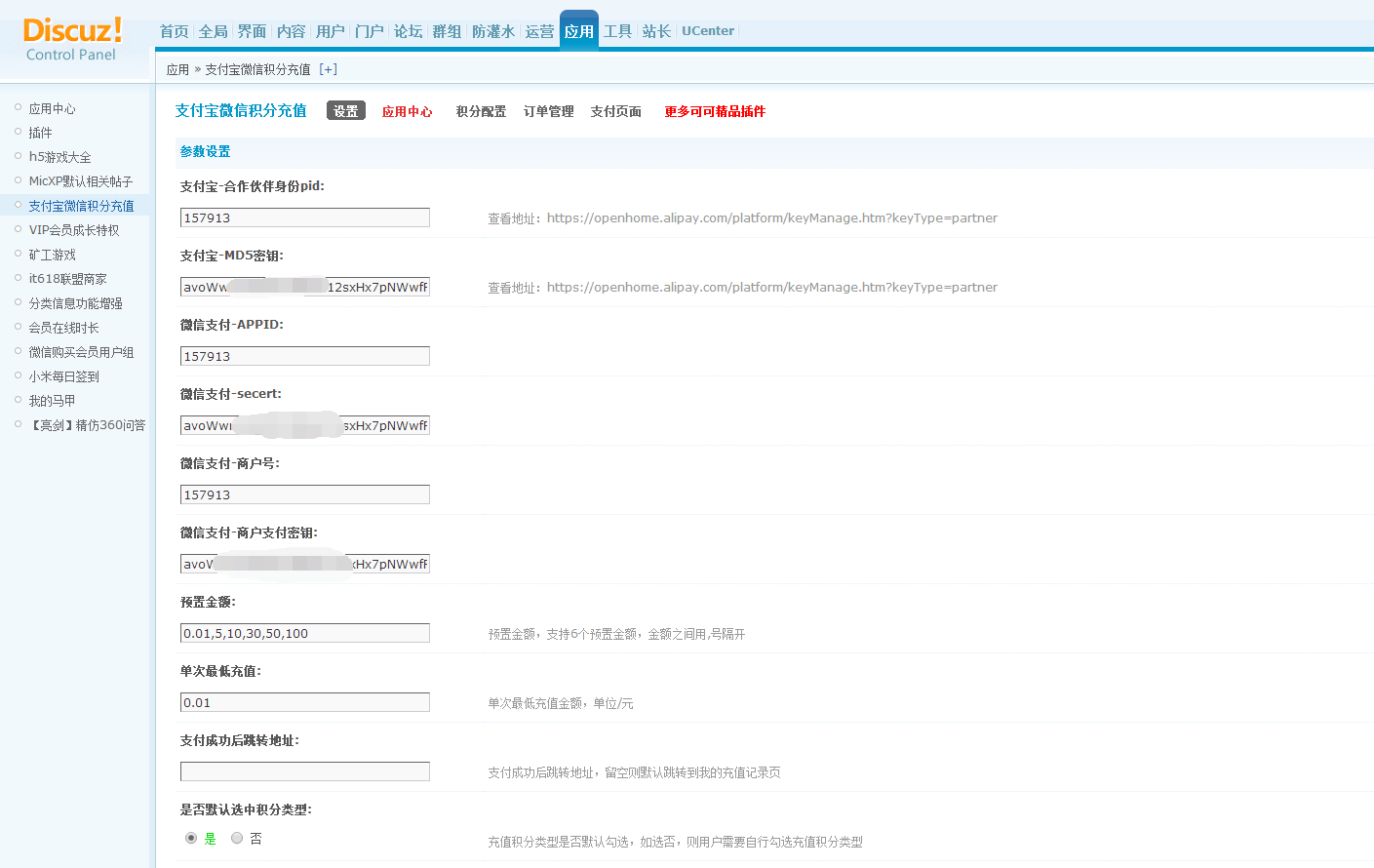The height and width of the screenshot is (868, 1374).
Task: Open the 工具 top menu
Action: (618, 31)
